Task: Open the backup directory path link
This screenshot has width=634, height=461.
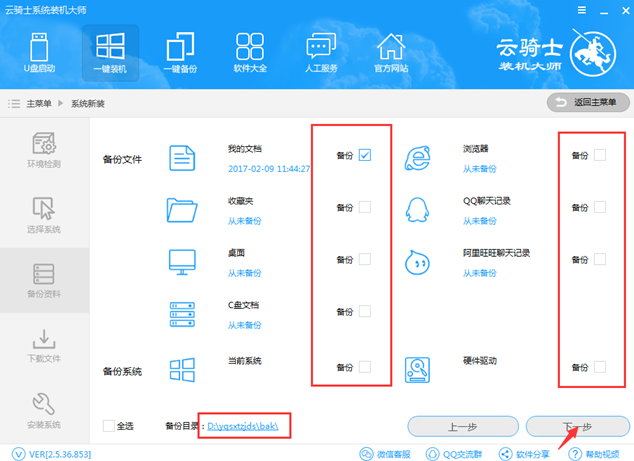Action: pos(243,426)
